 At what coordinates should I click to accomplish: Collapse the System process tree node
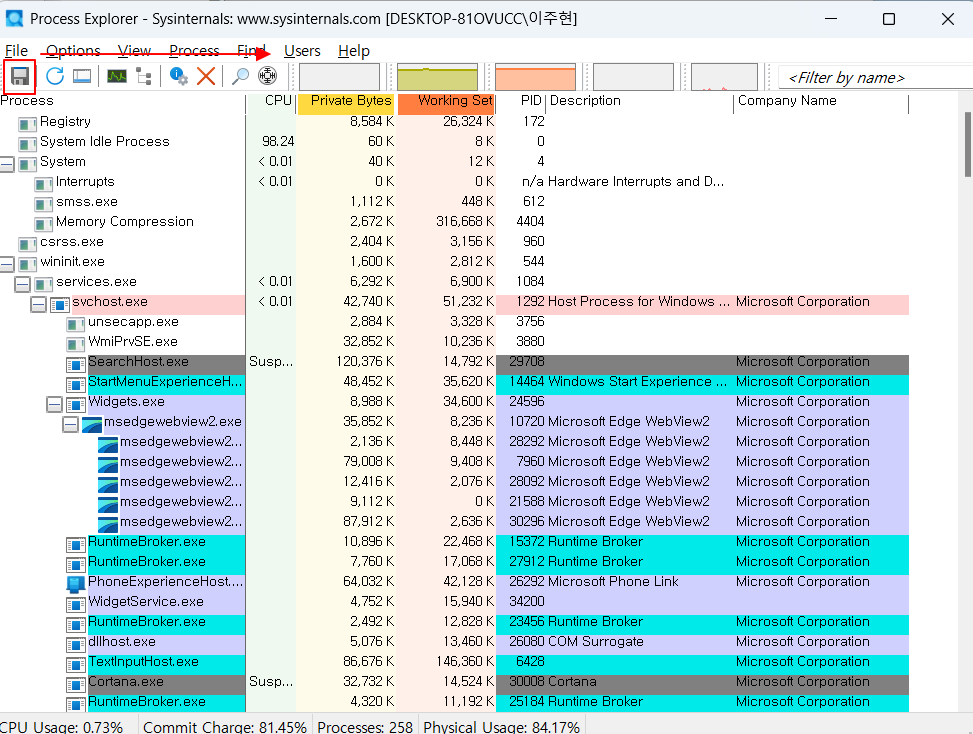click(7, 164)
